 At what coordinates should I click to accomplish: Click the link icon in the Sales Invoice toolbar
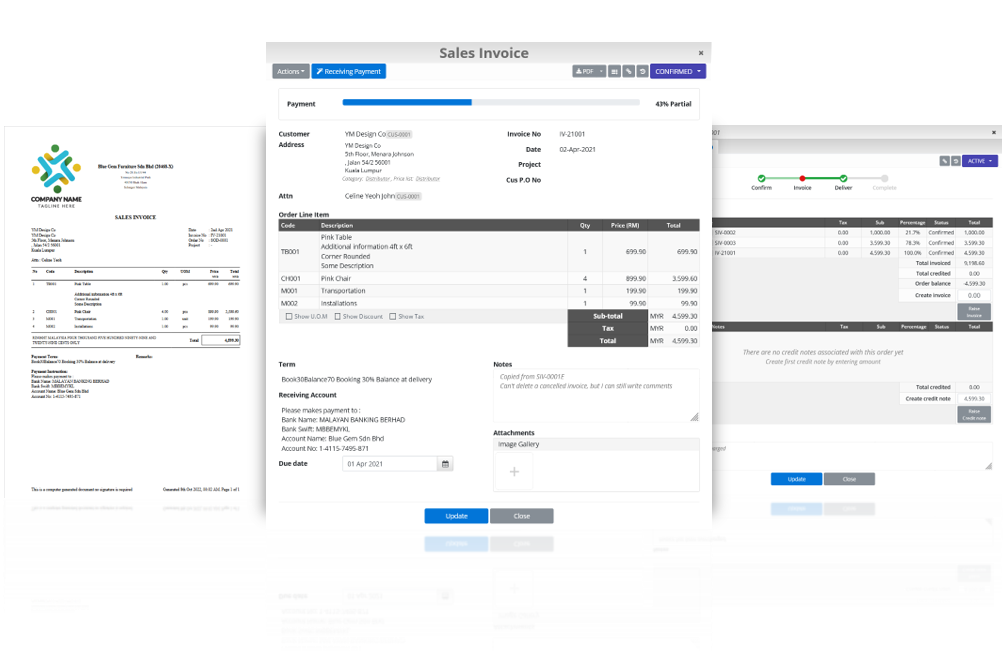tap(629, 71)
